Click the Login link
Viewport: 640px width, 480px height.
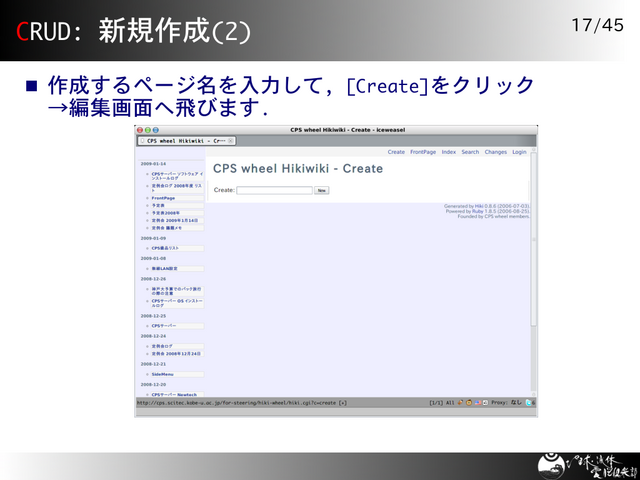click(x=519, y=152)
